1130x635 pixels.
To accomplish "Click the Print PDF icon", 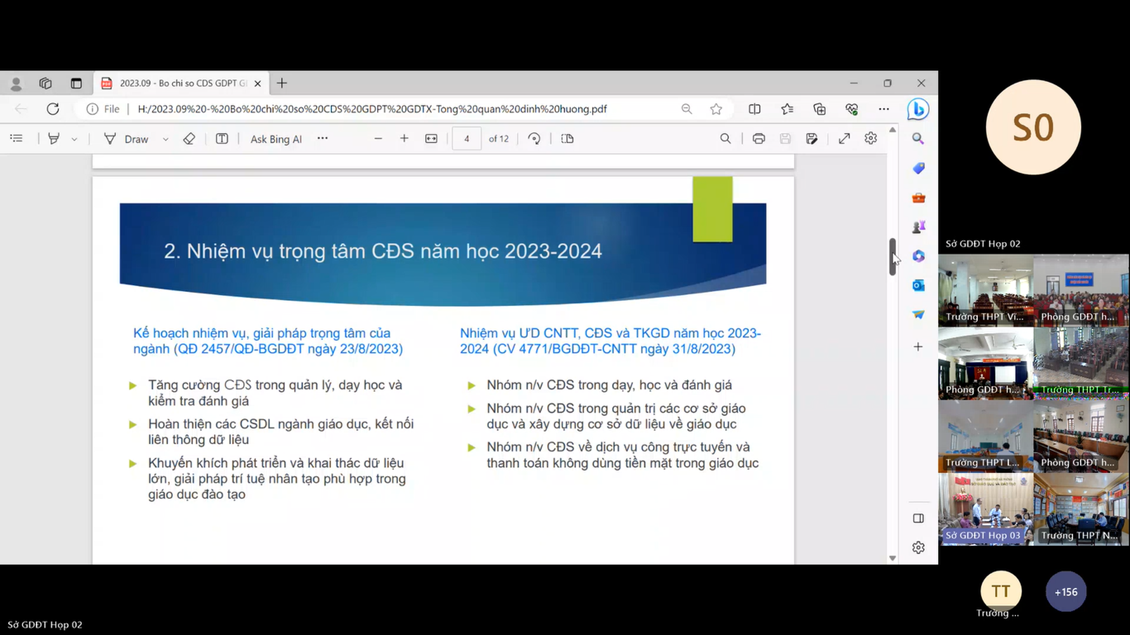I will [759, 139].
